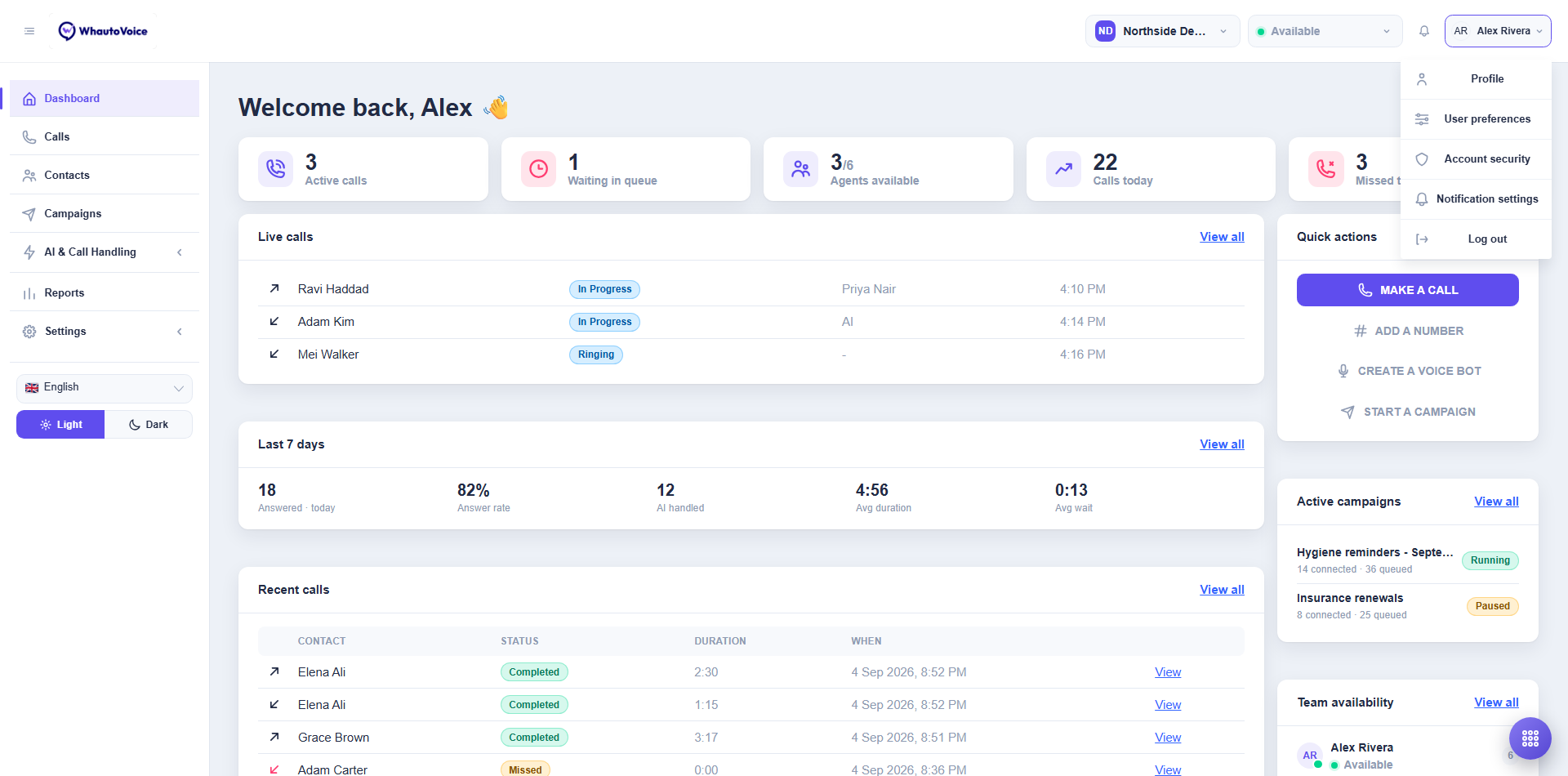The height and width of the screenshot is (776, 1568).
Task: Click the User preferences sliders icon
Action: (x=1422, y=119)
